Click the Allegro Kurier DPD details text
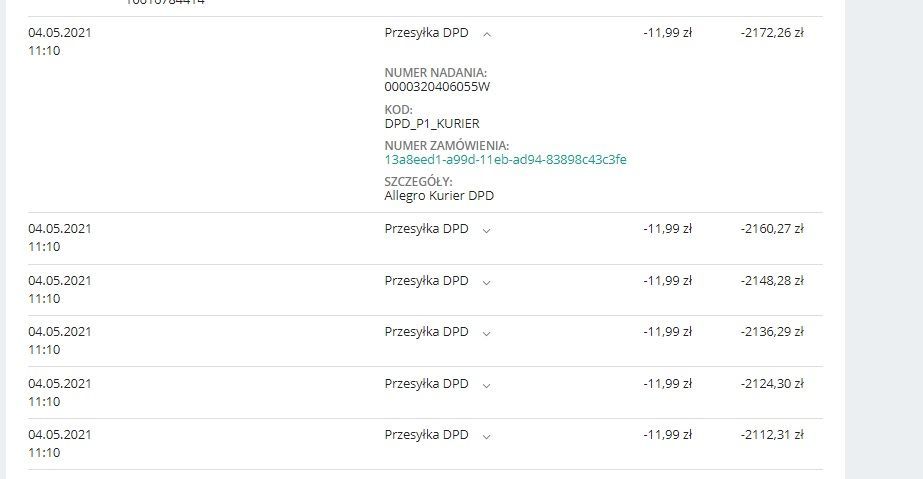 click(439, 195)
